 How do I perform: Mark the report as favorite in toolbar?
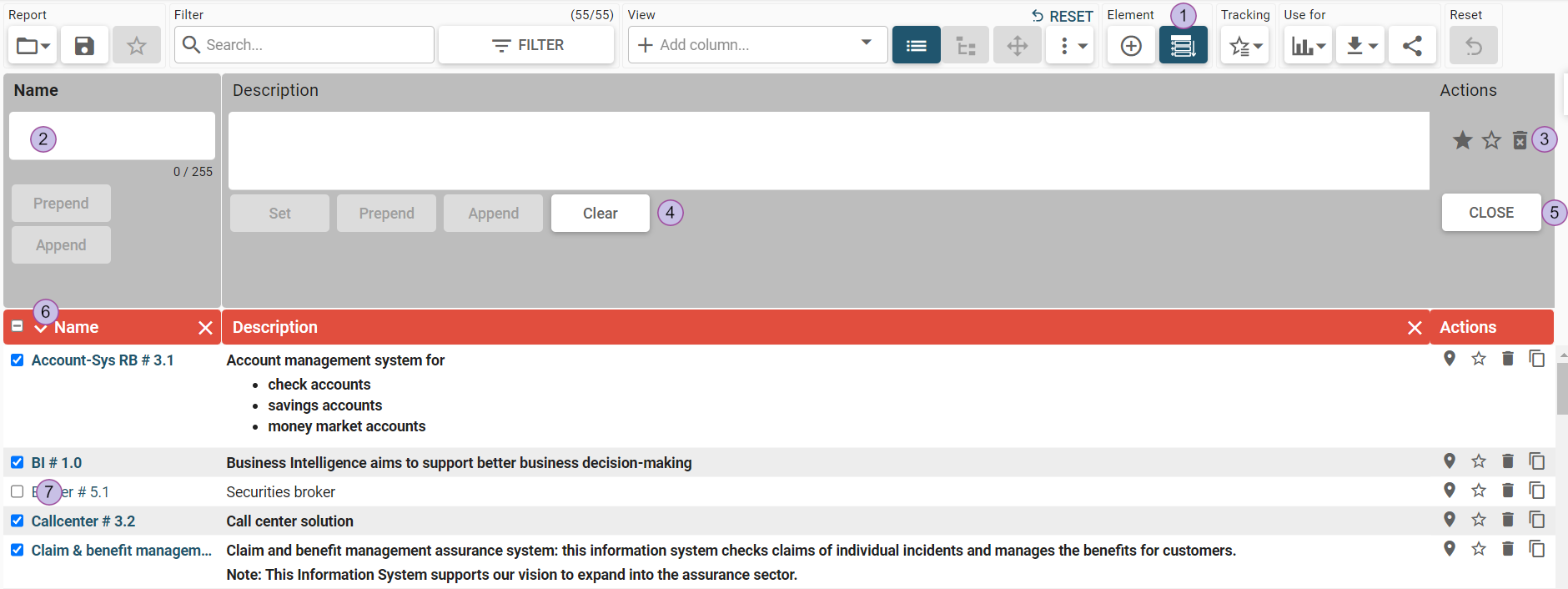pos(137,46)
